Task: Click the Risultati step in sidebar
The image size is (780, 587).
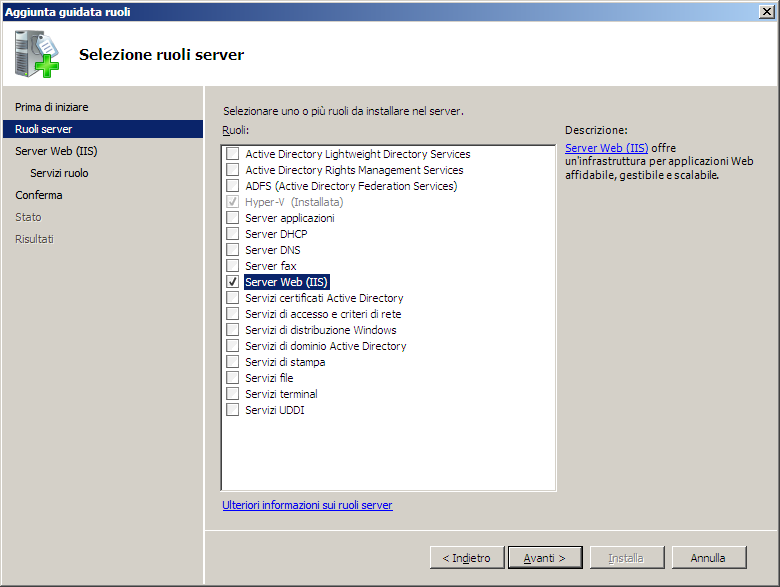Action: [34, 239]
